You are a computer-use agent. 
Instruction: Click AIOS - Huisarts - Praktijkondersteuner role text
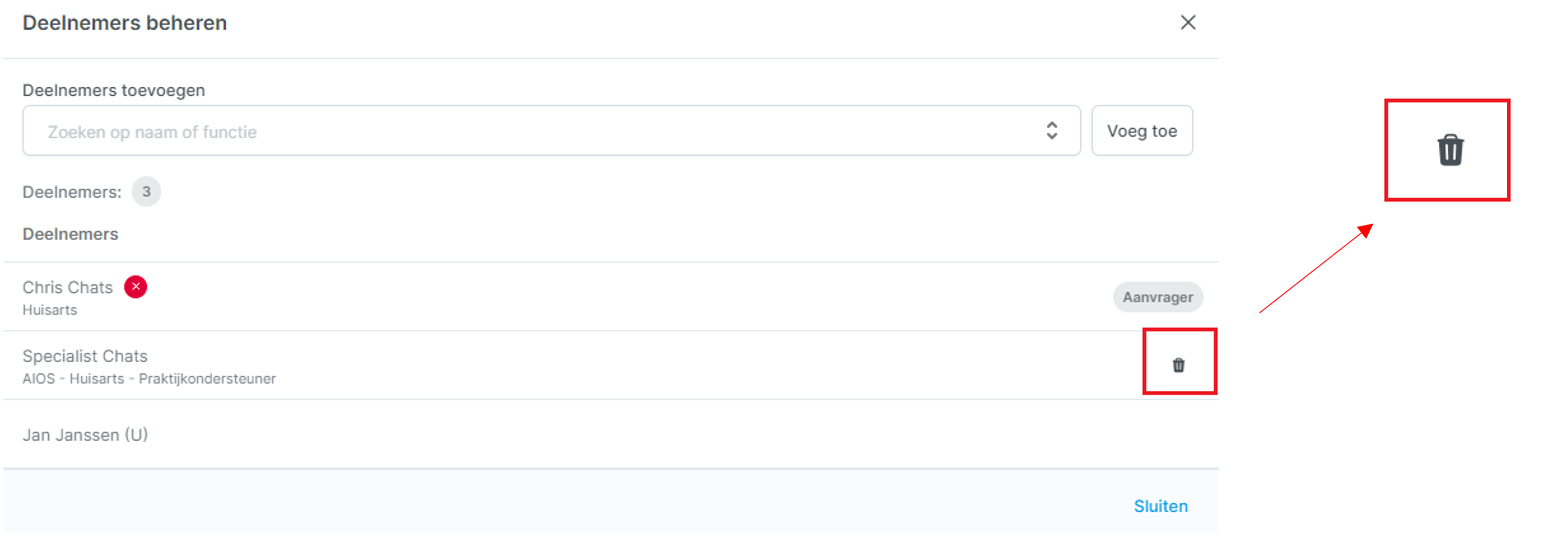click(x=149, y=379)
